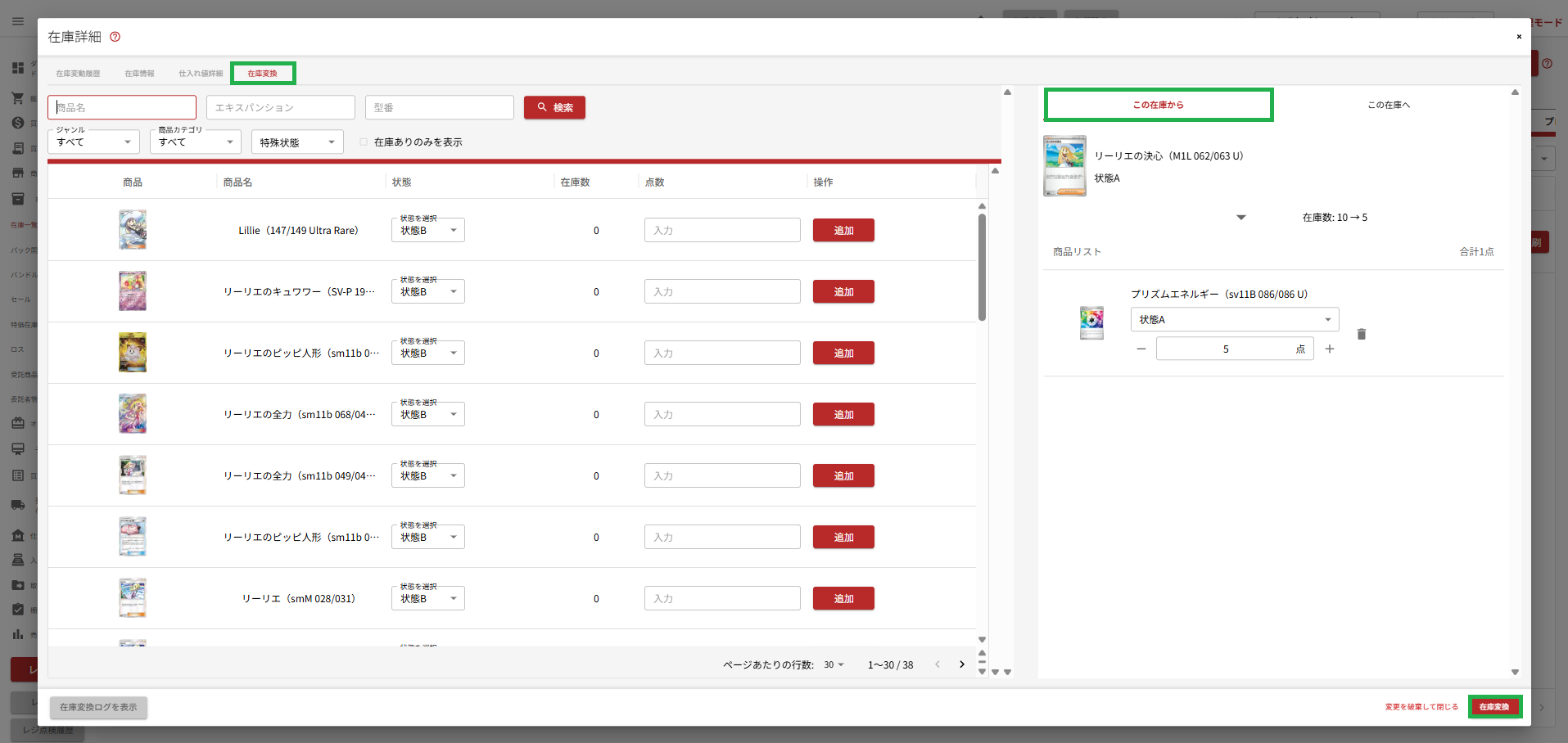
Task: Click the リーリエの決心 card image
Action: pos(1064,166)
